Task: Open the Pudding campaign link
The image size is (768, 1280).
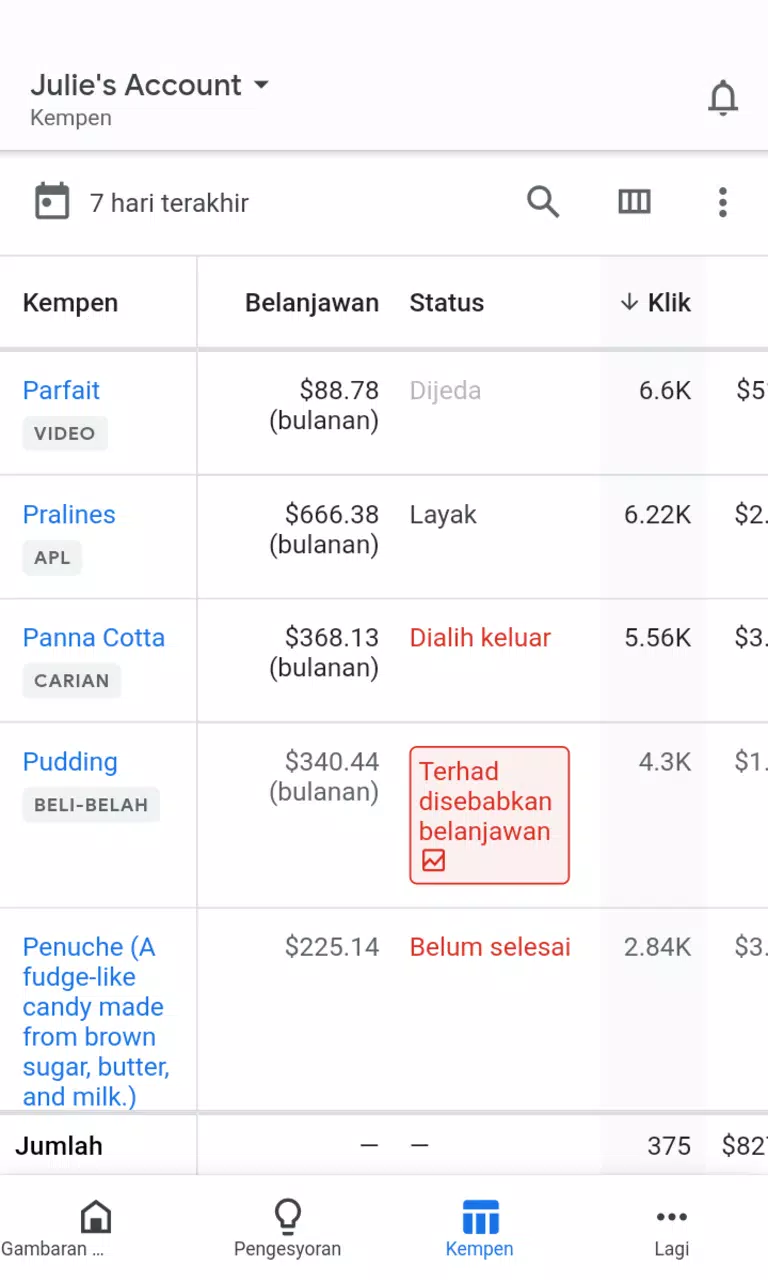Action: [70, 762]
